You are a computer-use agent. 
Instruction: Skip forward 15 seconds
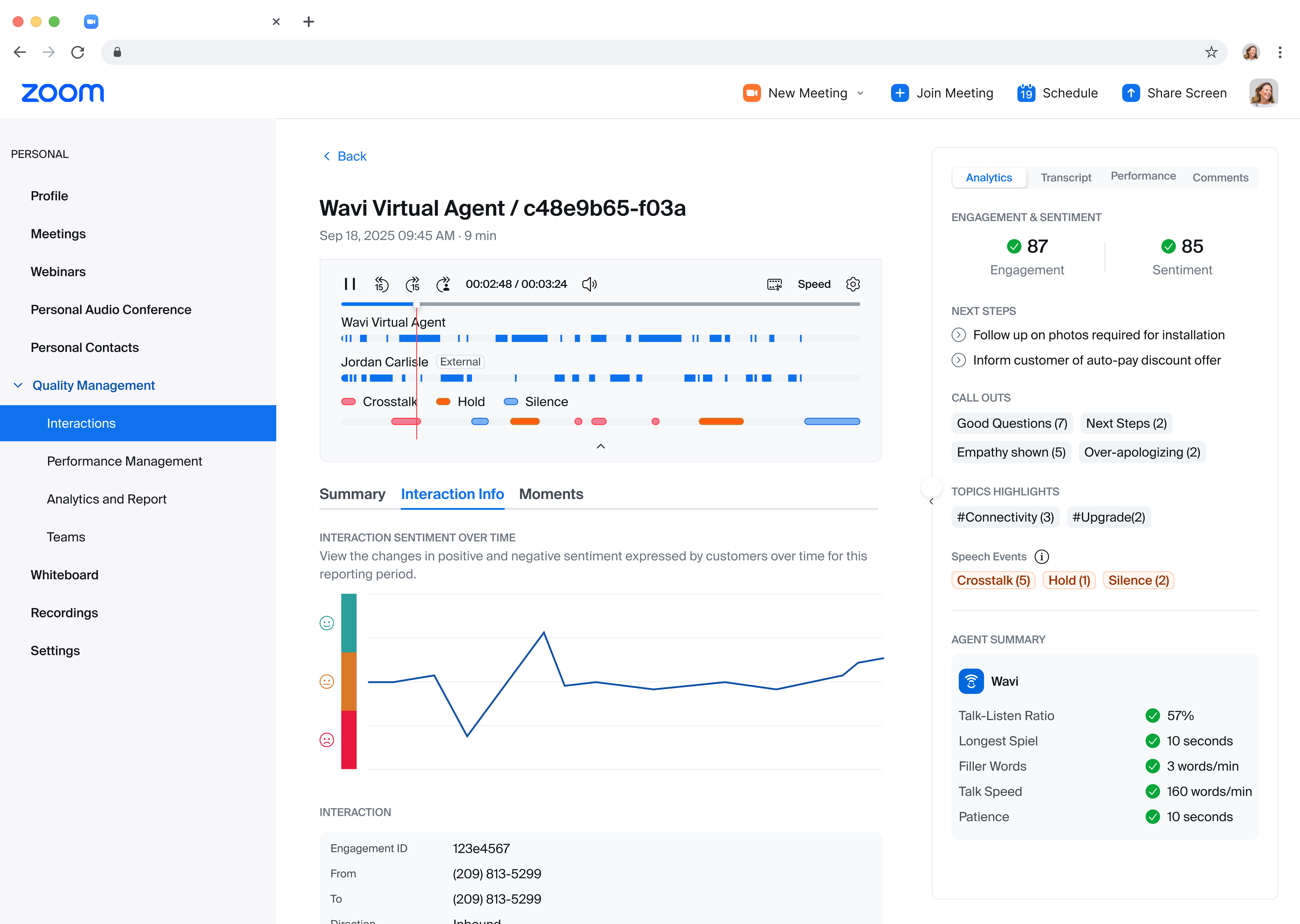413,284
